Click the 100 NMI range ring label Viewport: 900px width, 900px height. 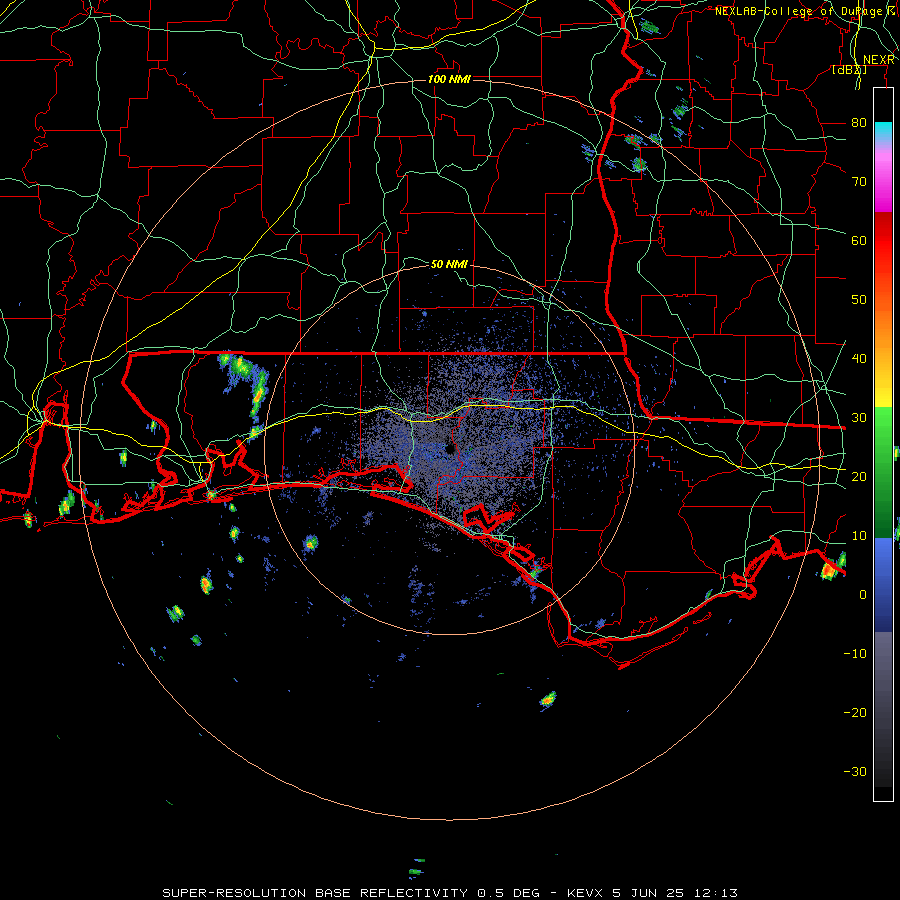(449, 79)
